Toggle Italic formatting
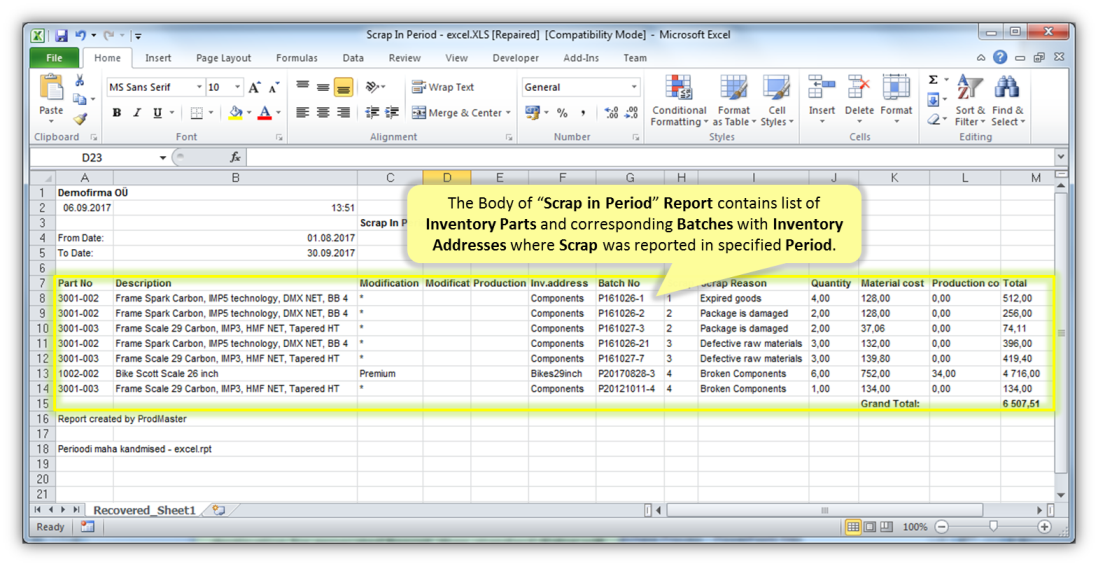Screen dimensions: 1098x566 click(137, 113)
